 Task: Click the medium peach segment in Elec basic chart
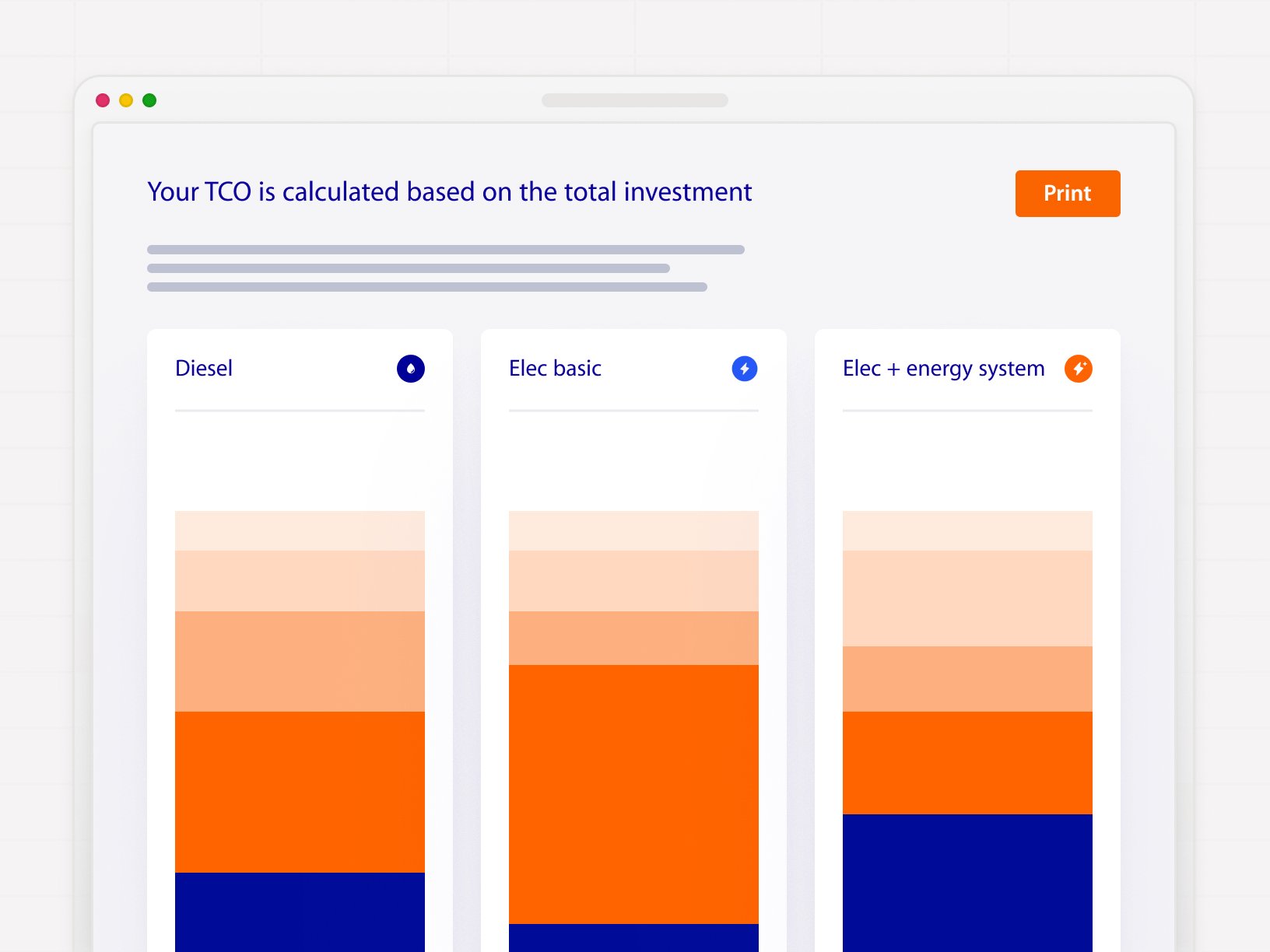click(x=633, y=638)
